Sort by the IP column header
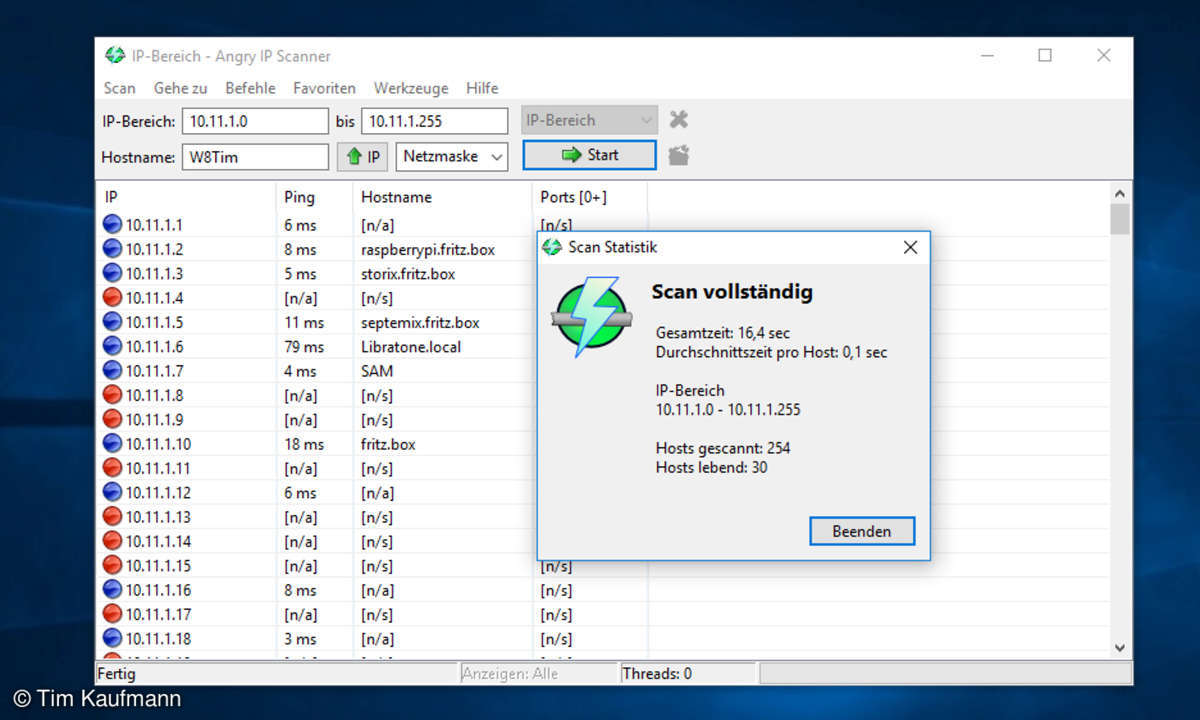 pyautogui.click(x=185, y=197)
